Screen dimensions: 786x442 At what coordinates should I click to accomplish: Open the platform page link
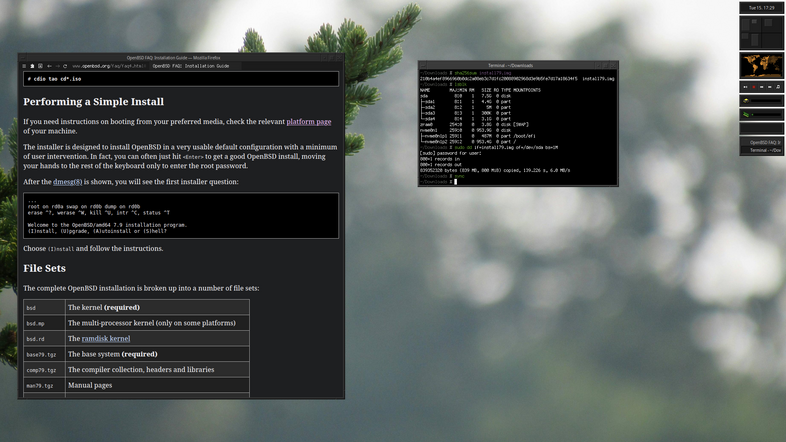coord(308,122)
